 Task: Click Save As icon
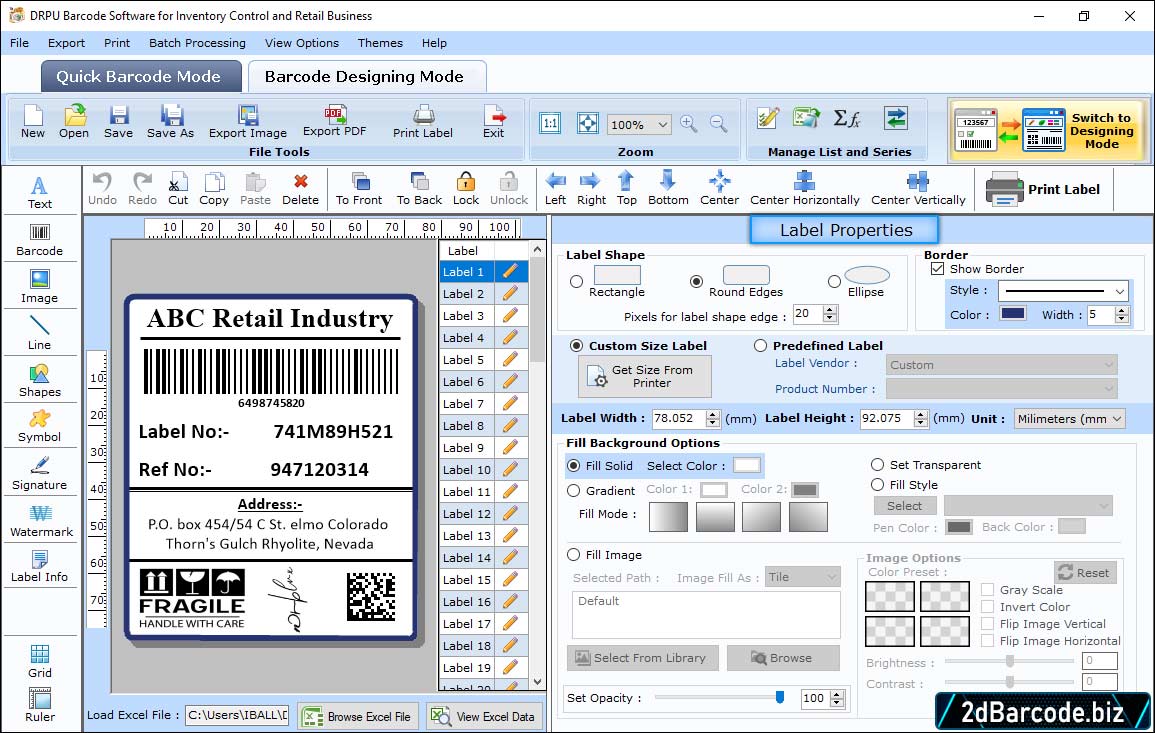point(170,122)
